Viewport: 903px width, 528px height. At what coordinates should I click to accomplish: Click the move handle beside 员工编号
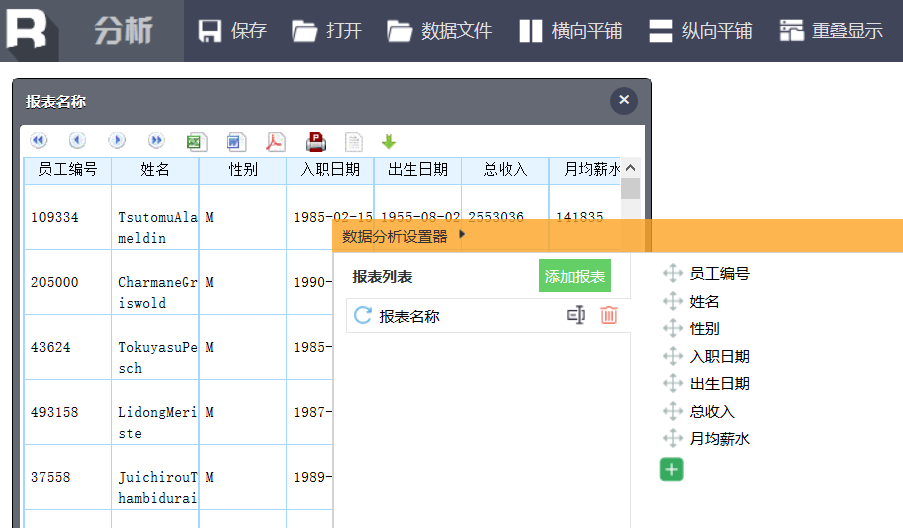672,273
